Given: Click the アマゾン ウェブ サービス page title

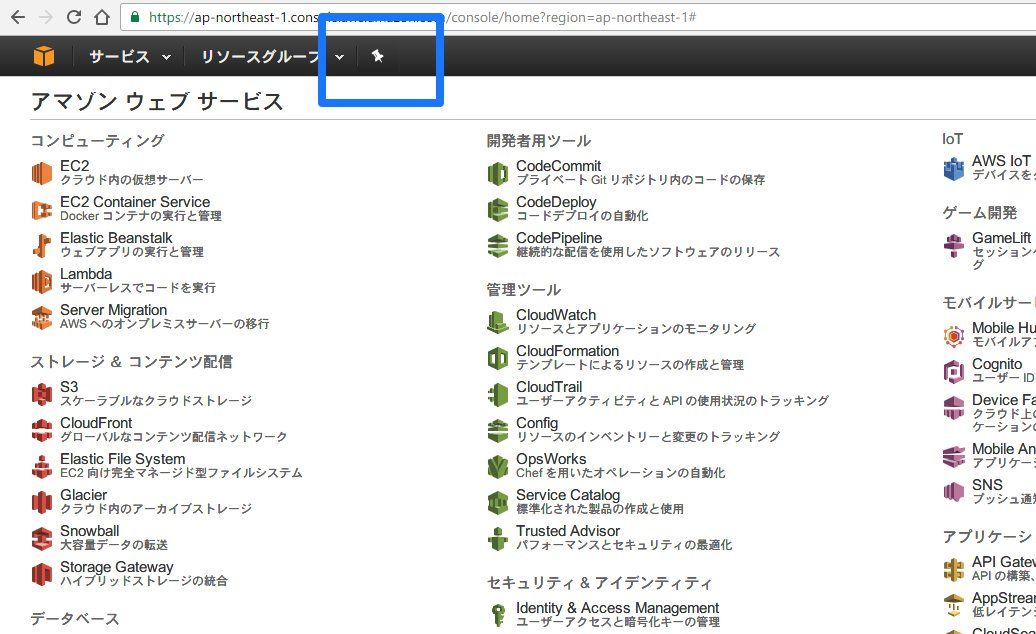Looking at the screenshot, I should click(x=157, y=101).
